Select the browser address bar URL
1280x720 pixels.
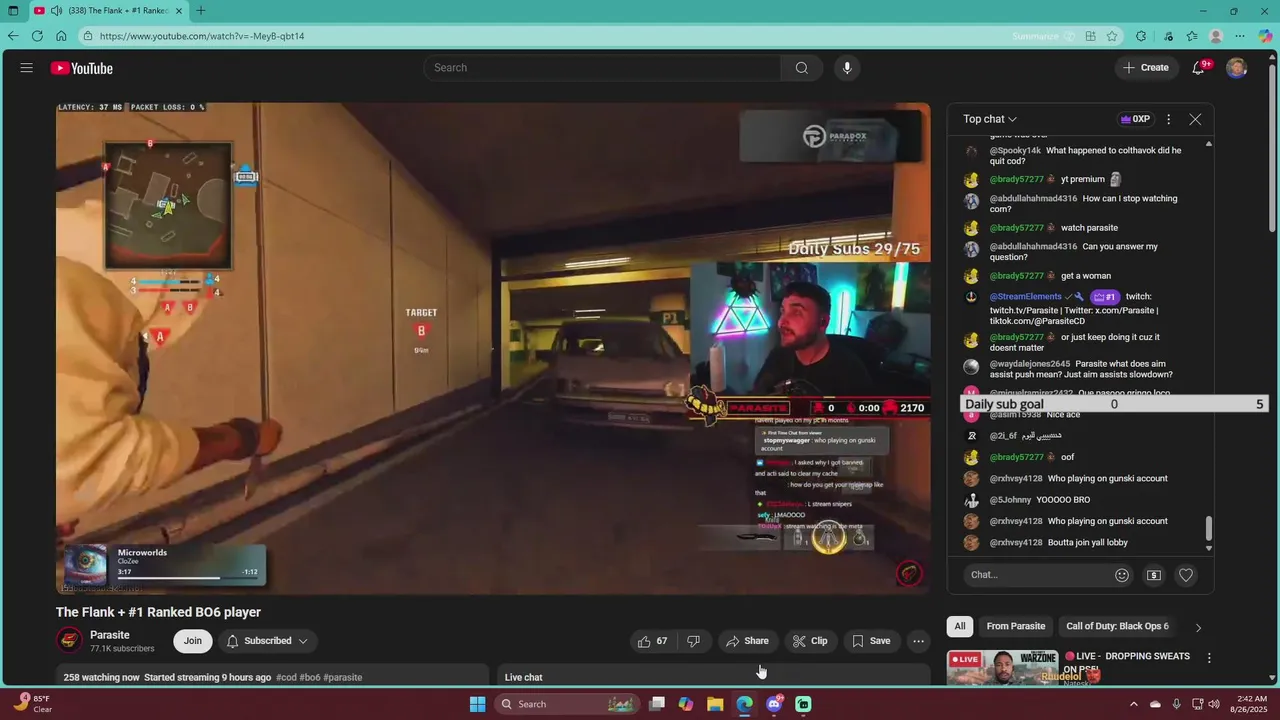tap(202, 36)
